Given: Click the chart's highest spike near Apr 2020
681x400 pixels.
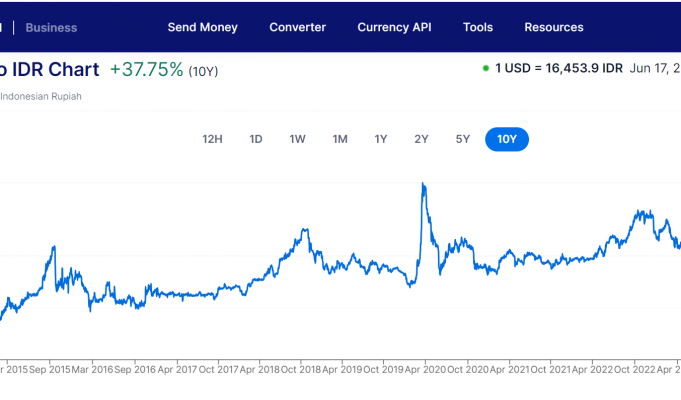Looking at the screenshot, I should pos(424,184).
